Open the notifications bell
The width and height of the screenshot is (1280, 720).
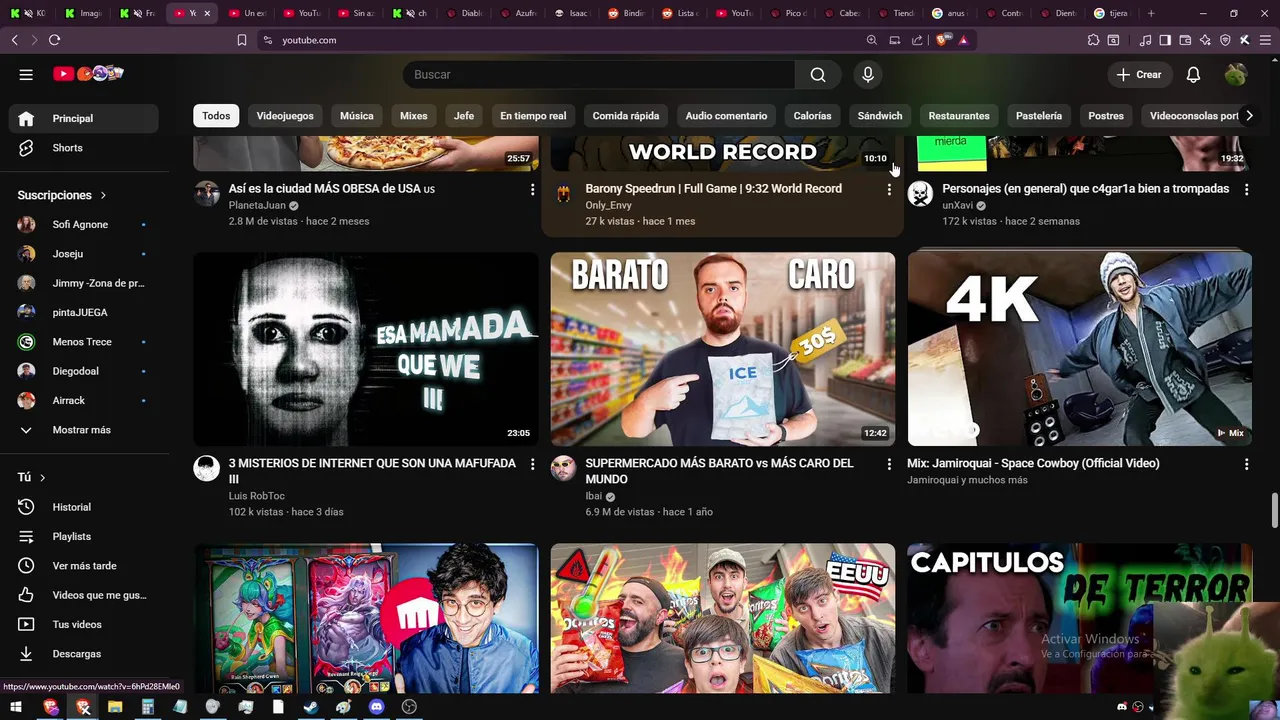pos(1193,75)
